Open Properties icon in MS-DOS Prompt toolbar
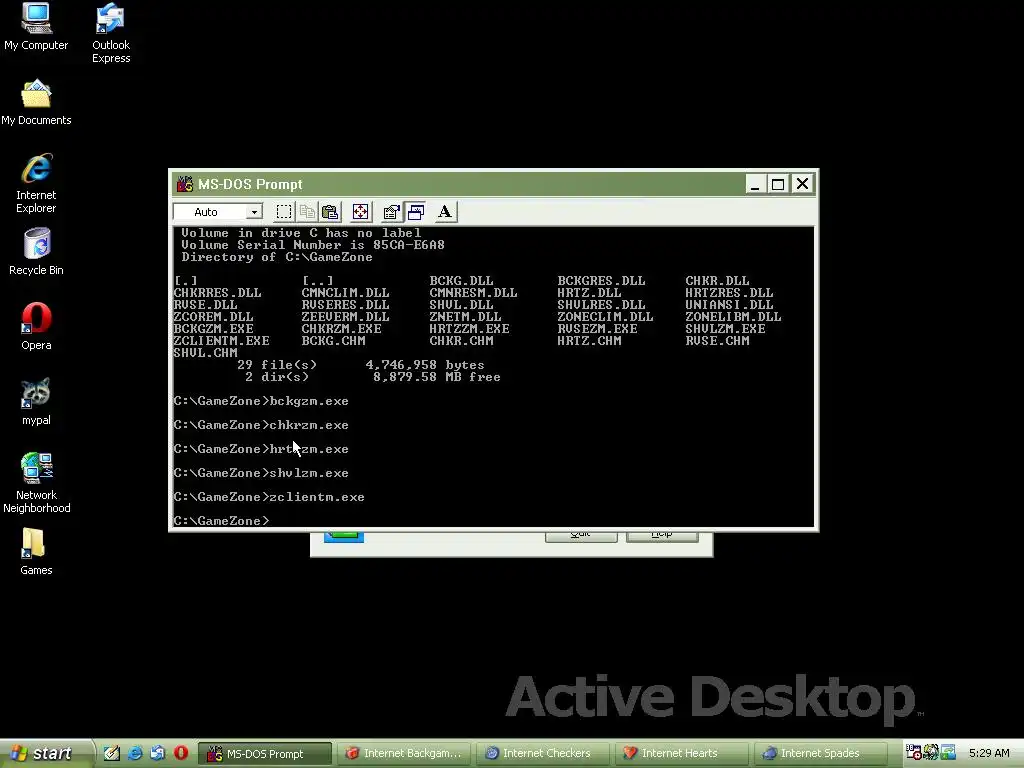The width and height of the screenshot is (1024, 768). pyautogui.click(x=391, y=212)
